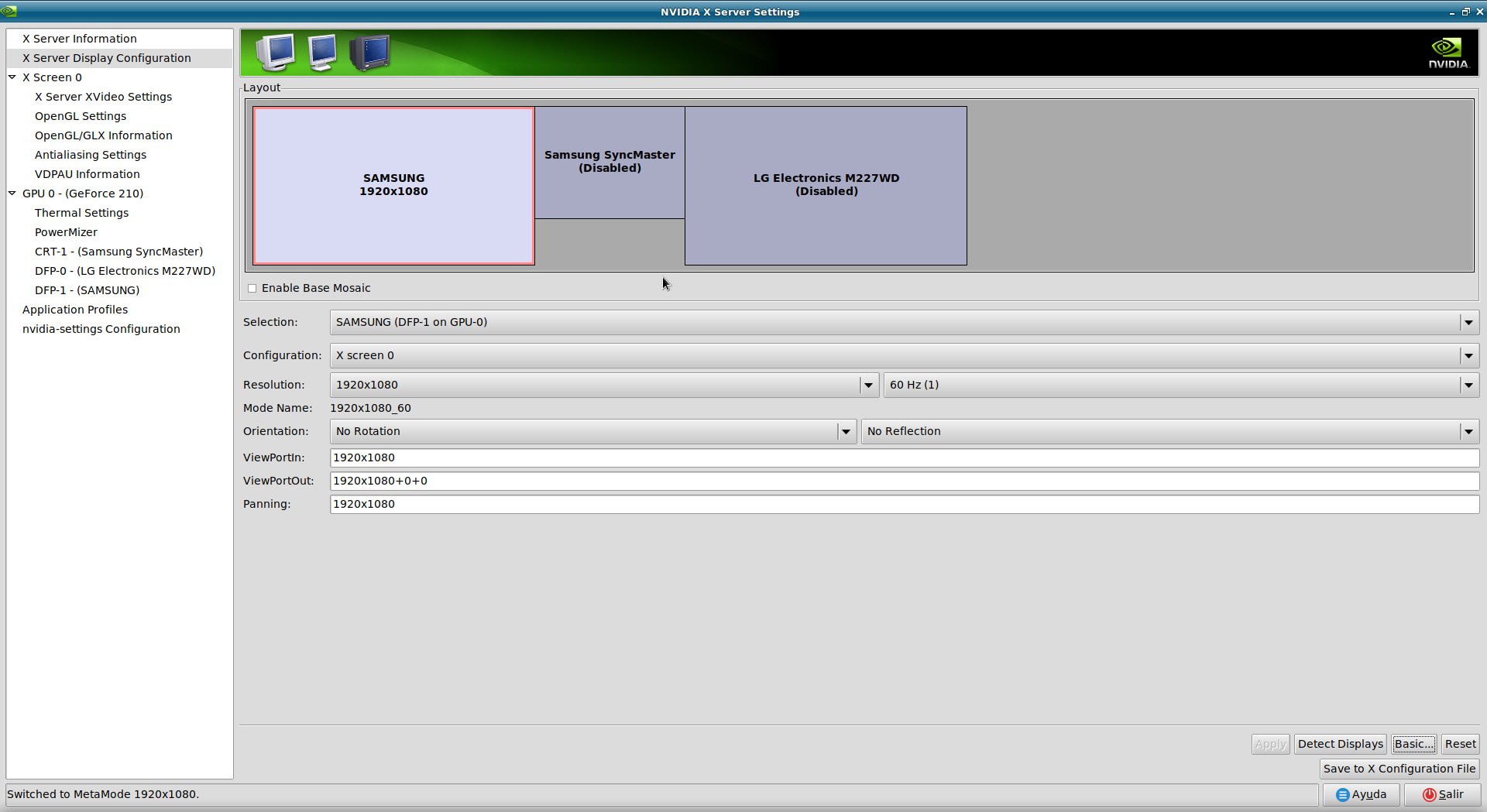Viewport: 1487px width, 812px height.
Task: Click Detect Displays button
Action: pos(1340,744)
